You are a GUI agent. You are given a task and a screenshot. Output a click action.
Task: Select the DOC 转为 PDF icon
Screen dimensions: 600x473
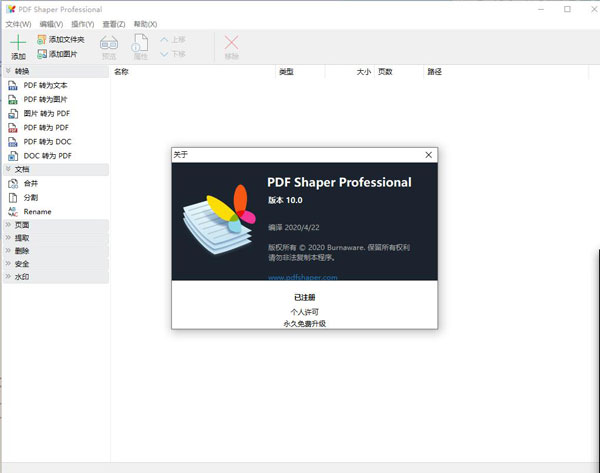pyautogui.click(x=13, y=156)
